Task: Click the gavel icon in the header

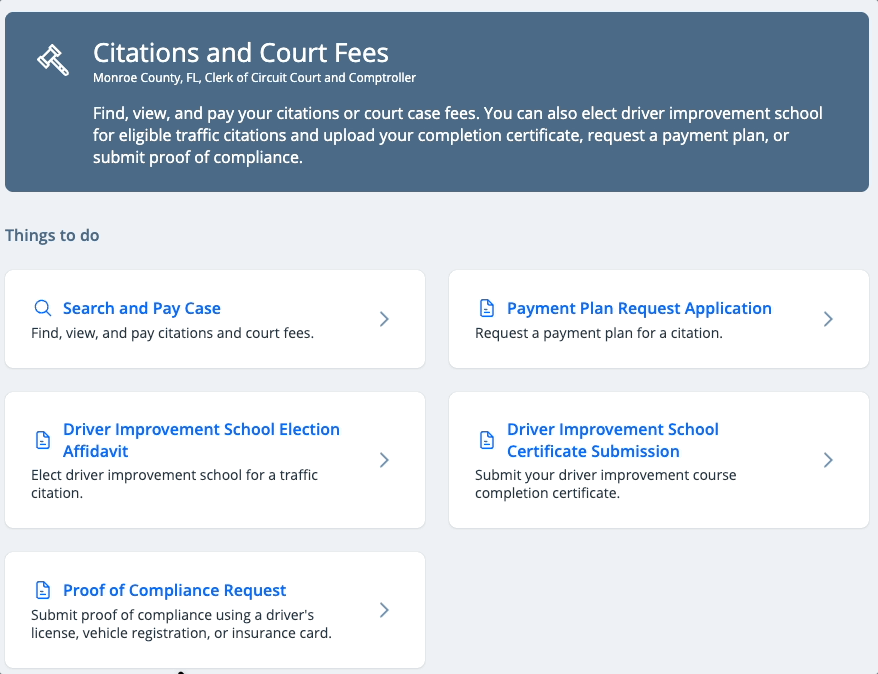Action: [x=52, y=60]
